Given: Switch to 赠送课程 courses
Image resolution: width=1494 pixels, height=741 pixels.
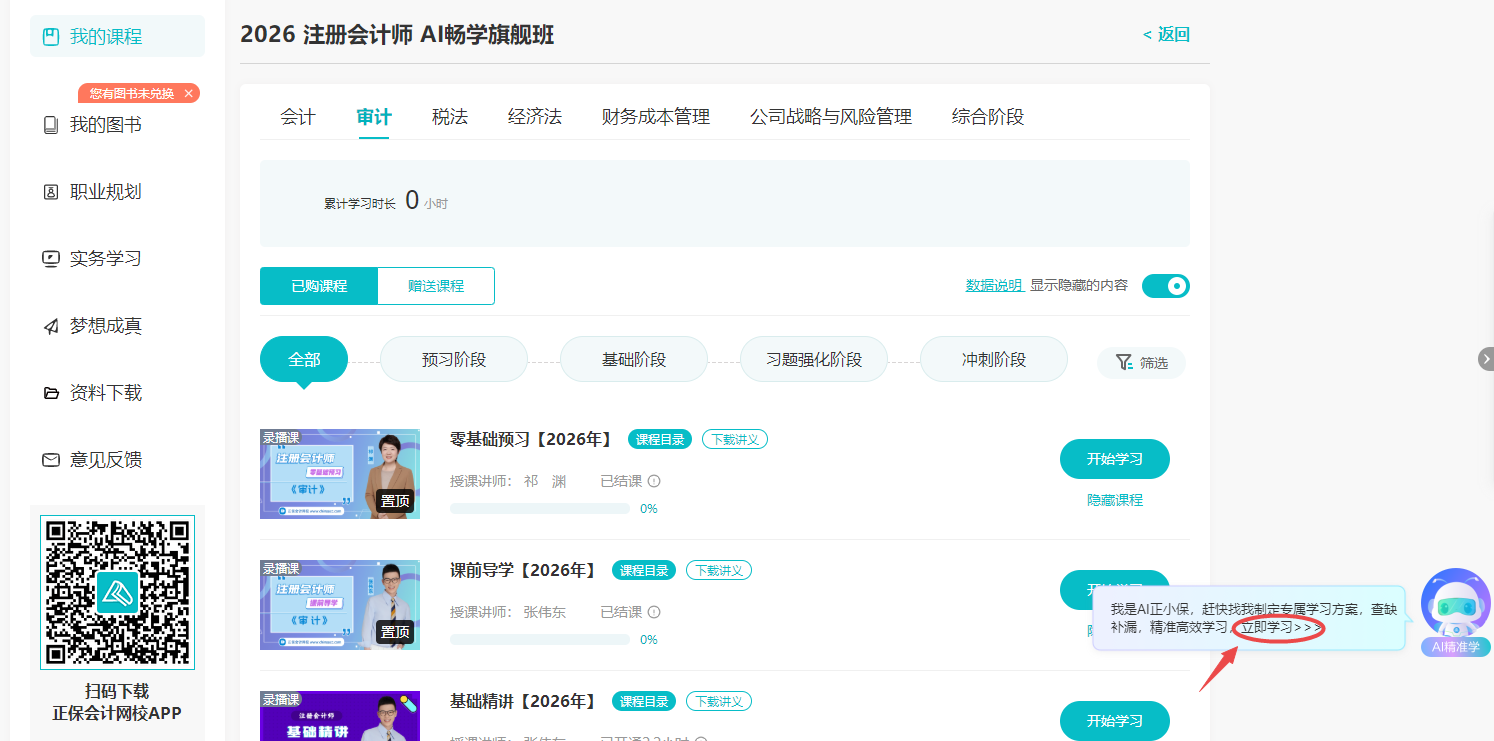Looking at the screenshot, I should tap(435, 285).
